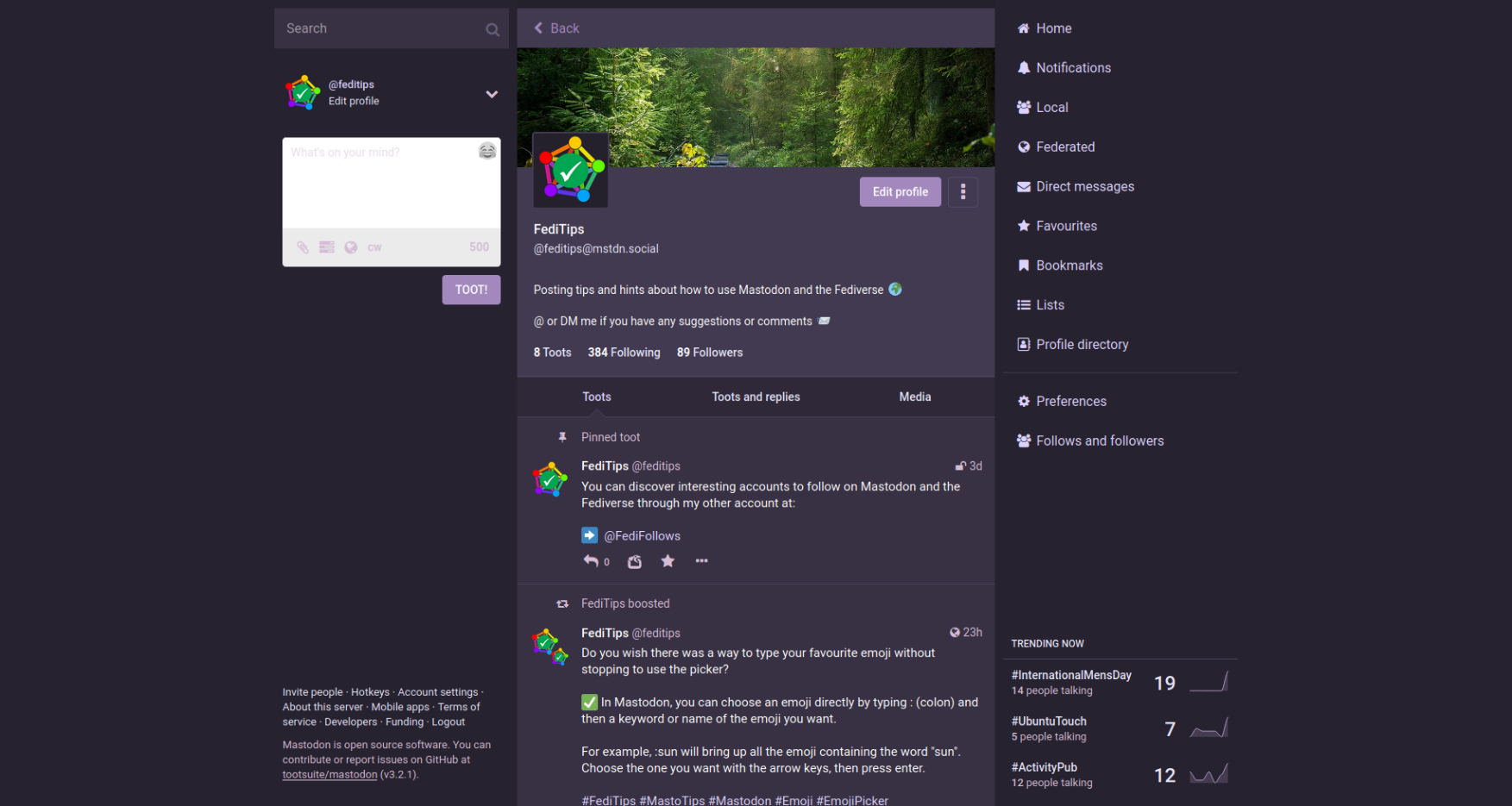The height and width of the screenshot is (806, 1512).
Task: View the 8 Toots count link
Action: [x=553, y=353]
